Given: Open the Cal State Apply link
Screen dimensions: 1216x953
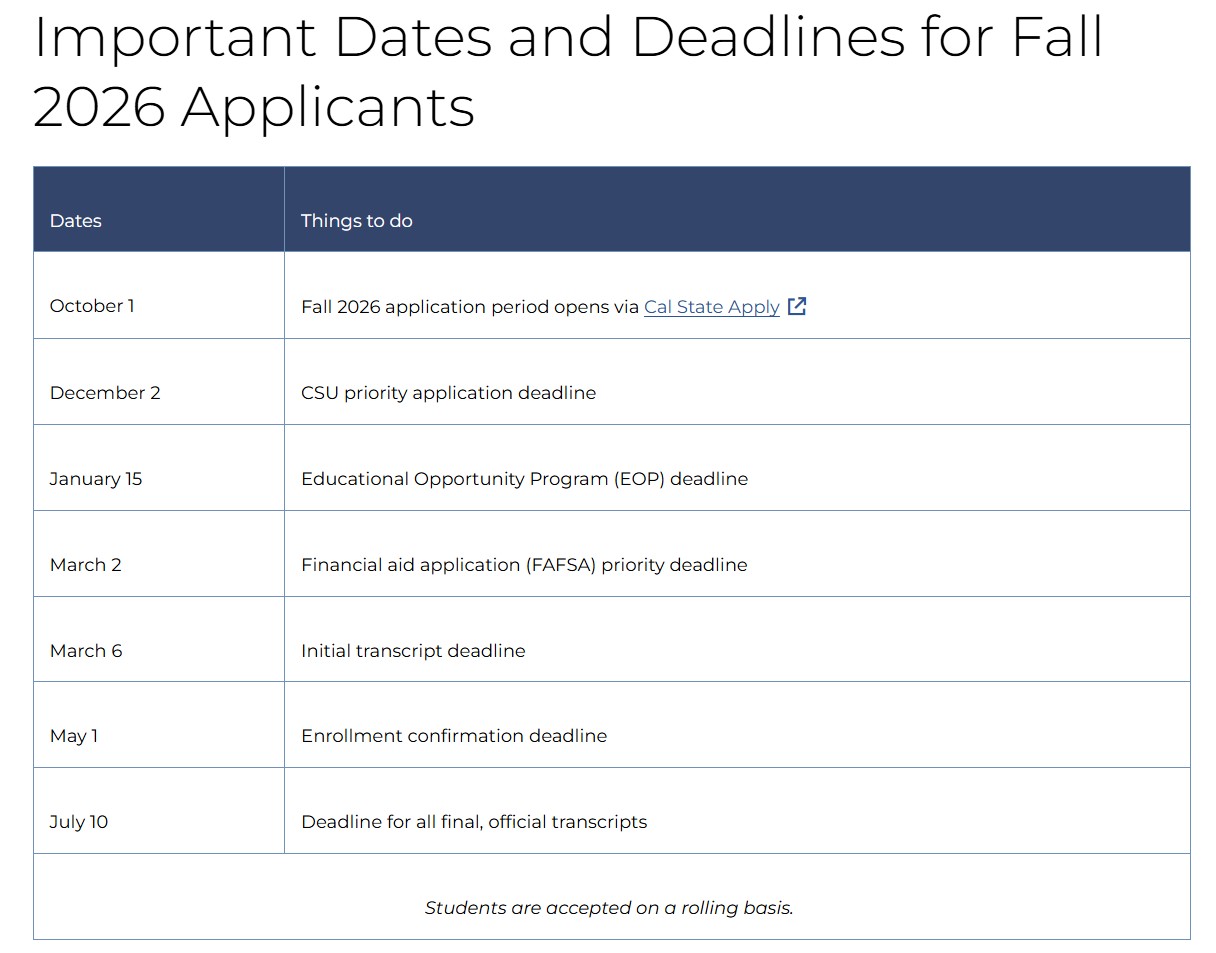Looking at the screenshot, I should 711,307.
